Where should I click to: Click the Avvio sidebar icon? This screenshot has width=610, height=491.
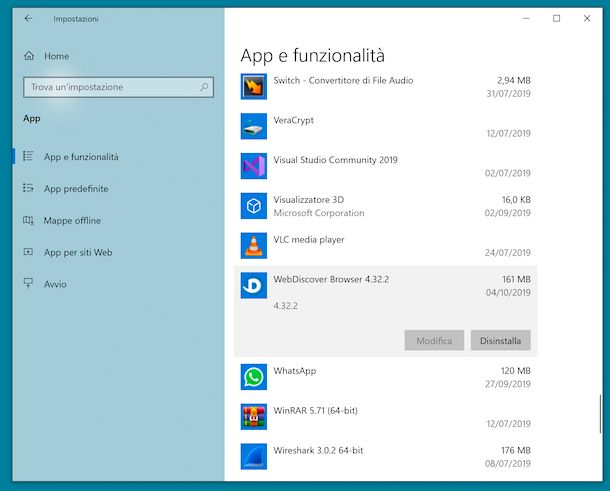click(x=28, y=283)
